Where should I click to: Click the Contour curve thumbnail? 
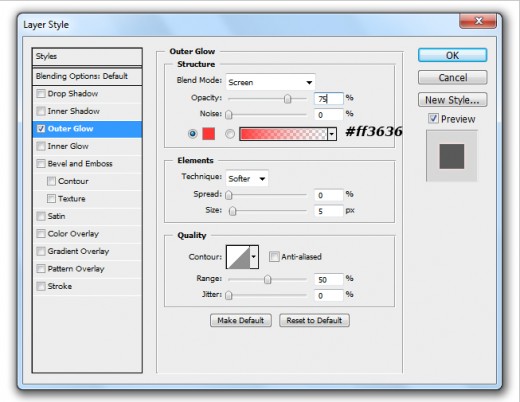coord(238,257)
